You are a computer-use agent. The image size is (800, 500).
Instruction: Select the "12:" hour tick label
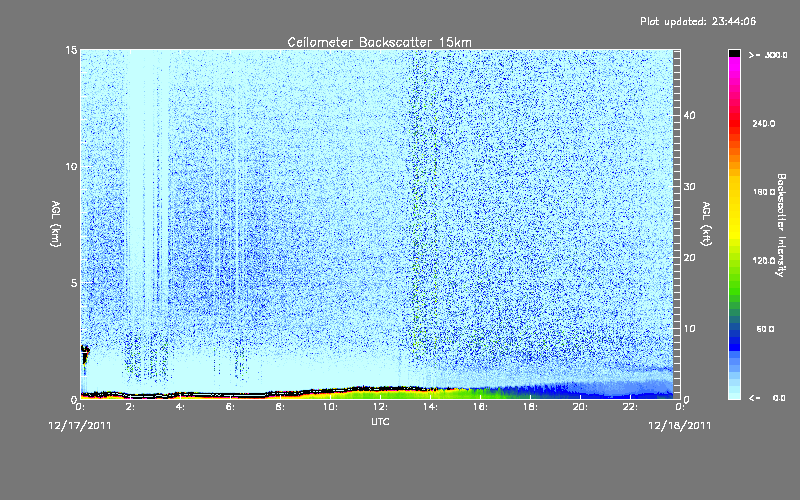(x=380, y=407)
